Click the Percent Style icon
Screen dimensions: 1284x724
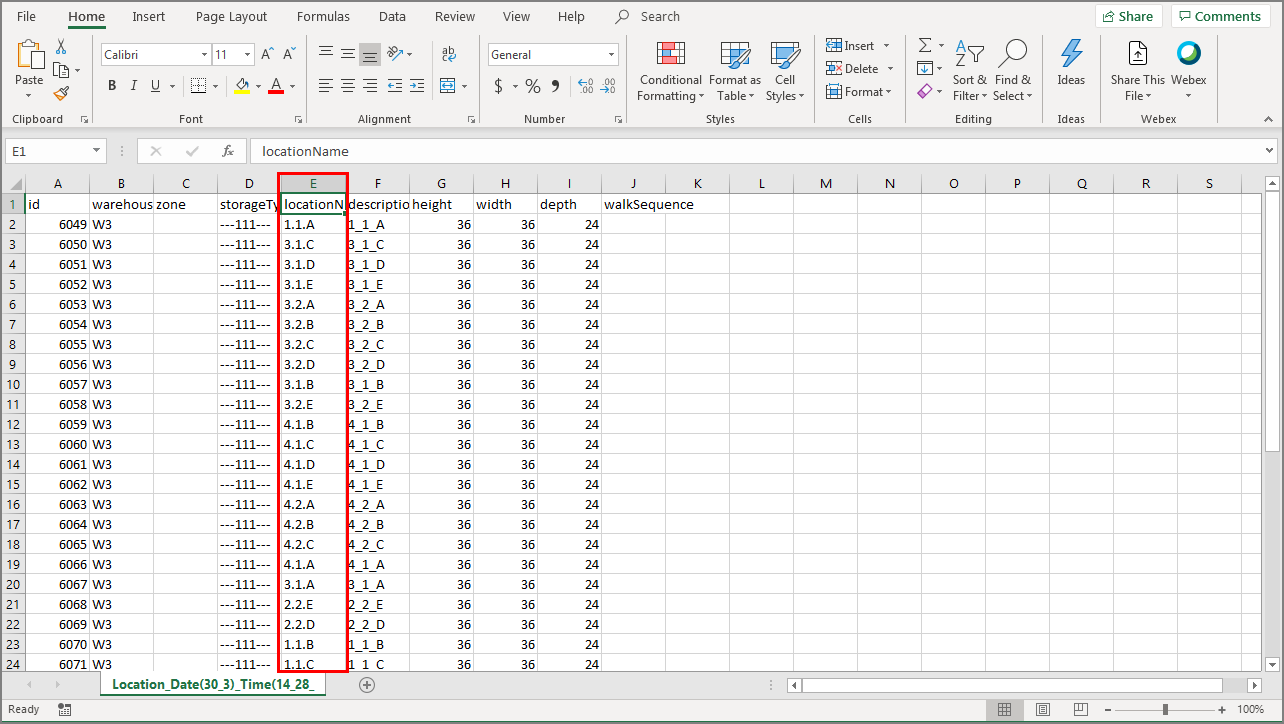click(x=533, y=86)
